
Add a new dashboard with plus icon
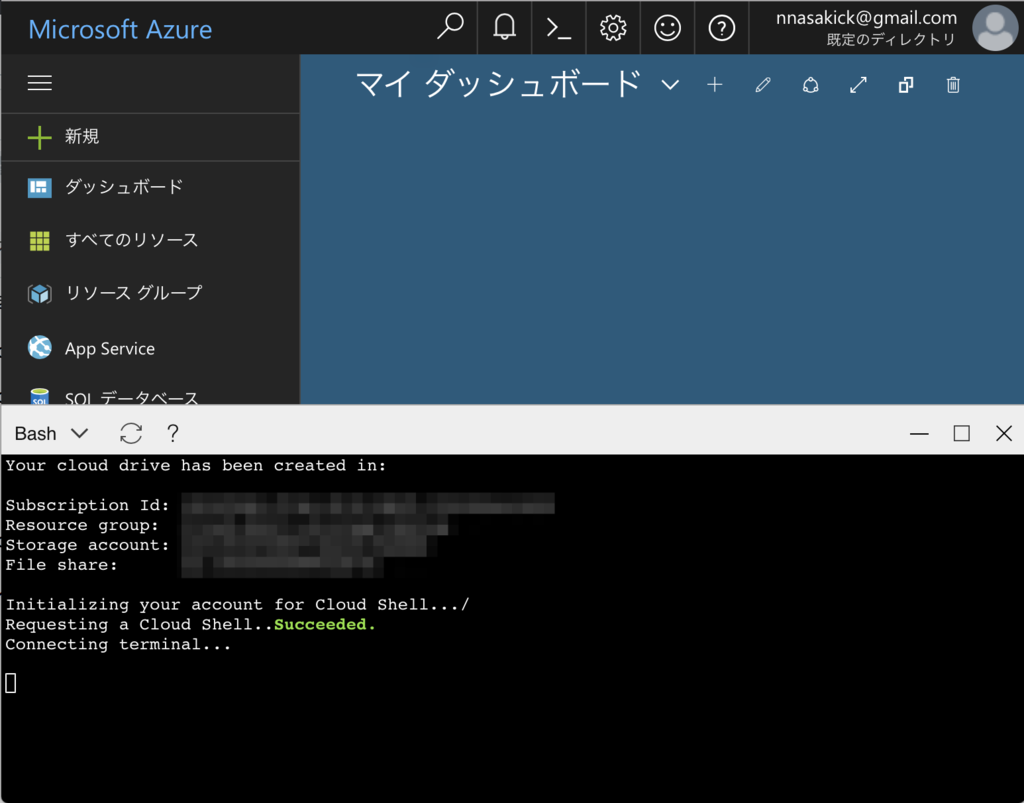click(714, 84)
